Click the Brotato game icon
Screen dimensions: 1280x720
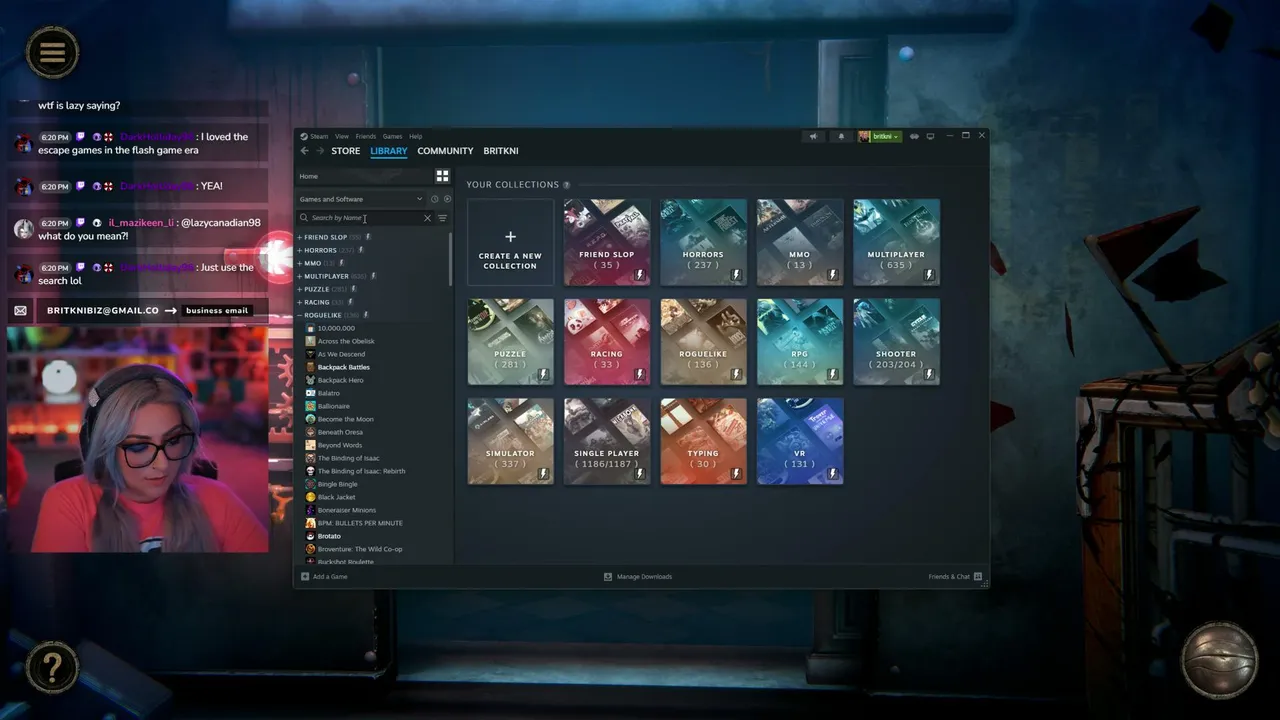point(311,536)
